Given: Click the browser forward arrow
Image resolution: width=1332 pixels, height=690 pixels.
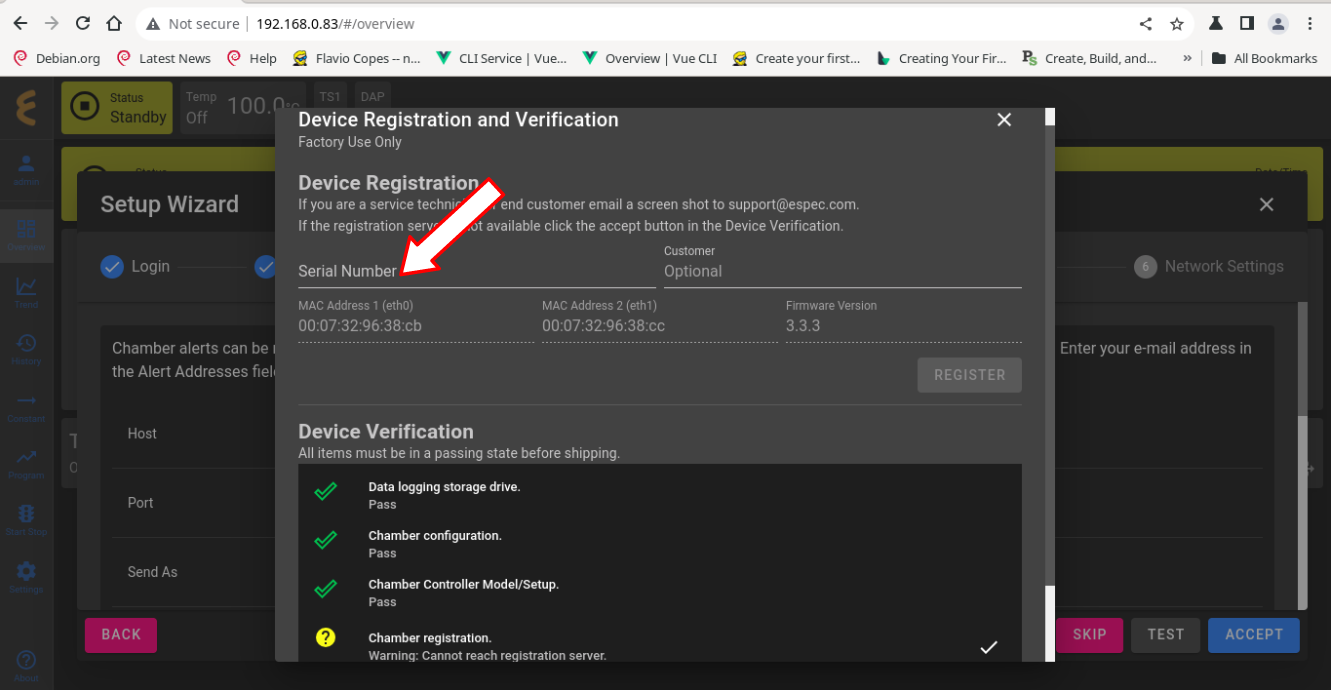Looking at the screenshot, I should pos(51,23).
